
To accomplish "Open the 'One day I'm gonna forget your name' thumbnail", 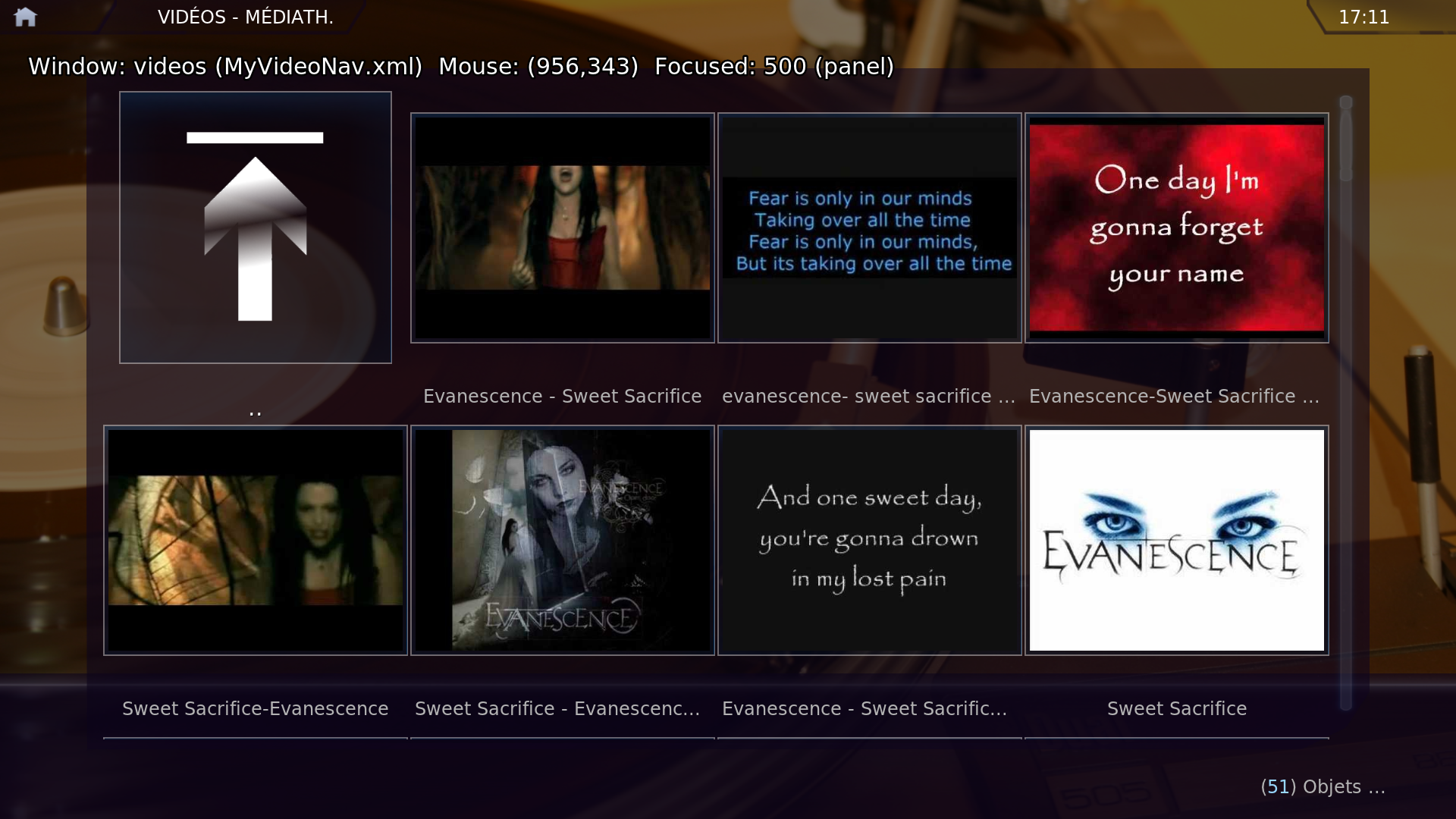I will [x=1177, y=227].
